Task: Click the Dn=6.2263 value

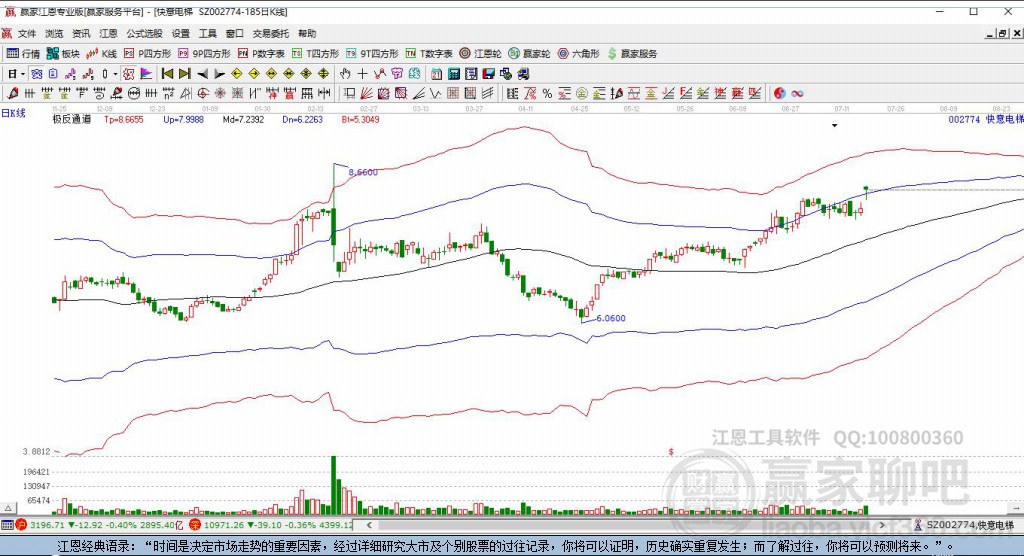Action: (303, 120)
